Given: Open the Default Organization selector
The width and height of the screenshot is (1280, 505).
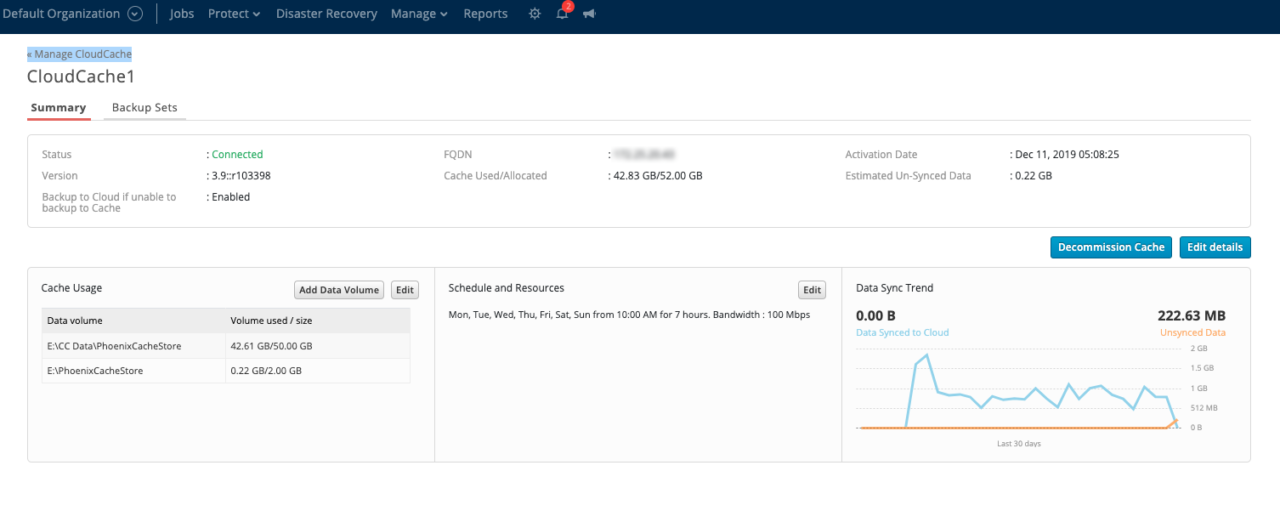Looking at the screenshot, I should (62, 14).
